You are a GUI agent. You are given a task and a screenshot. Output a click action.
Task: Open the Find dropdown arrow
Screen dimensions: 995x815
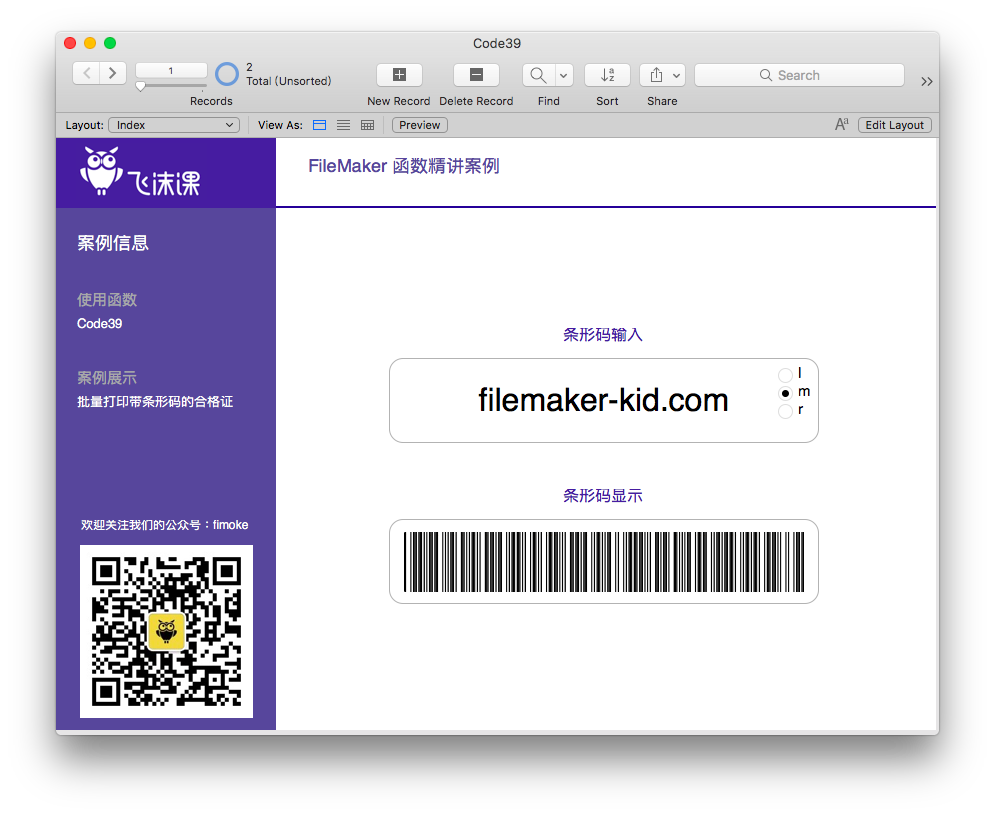tap(564, 75)
